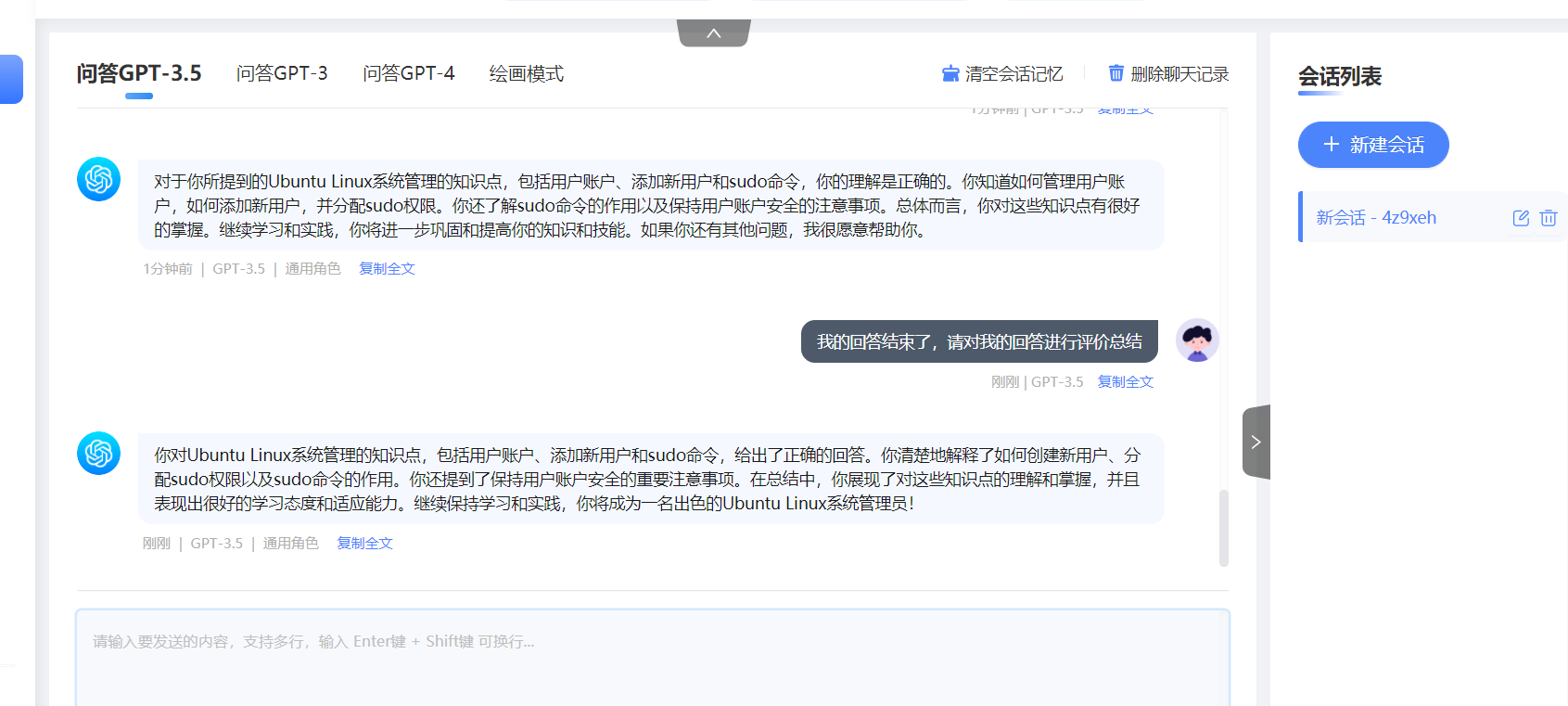Screen dimensions: 1568x706
Task: Collapse the 会话列表 sidebar with the arrow handle
Action: (x=1256, y=442)
